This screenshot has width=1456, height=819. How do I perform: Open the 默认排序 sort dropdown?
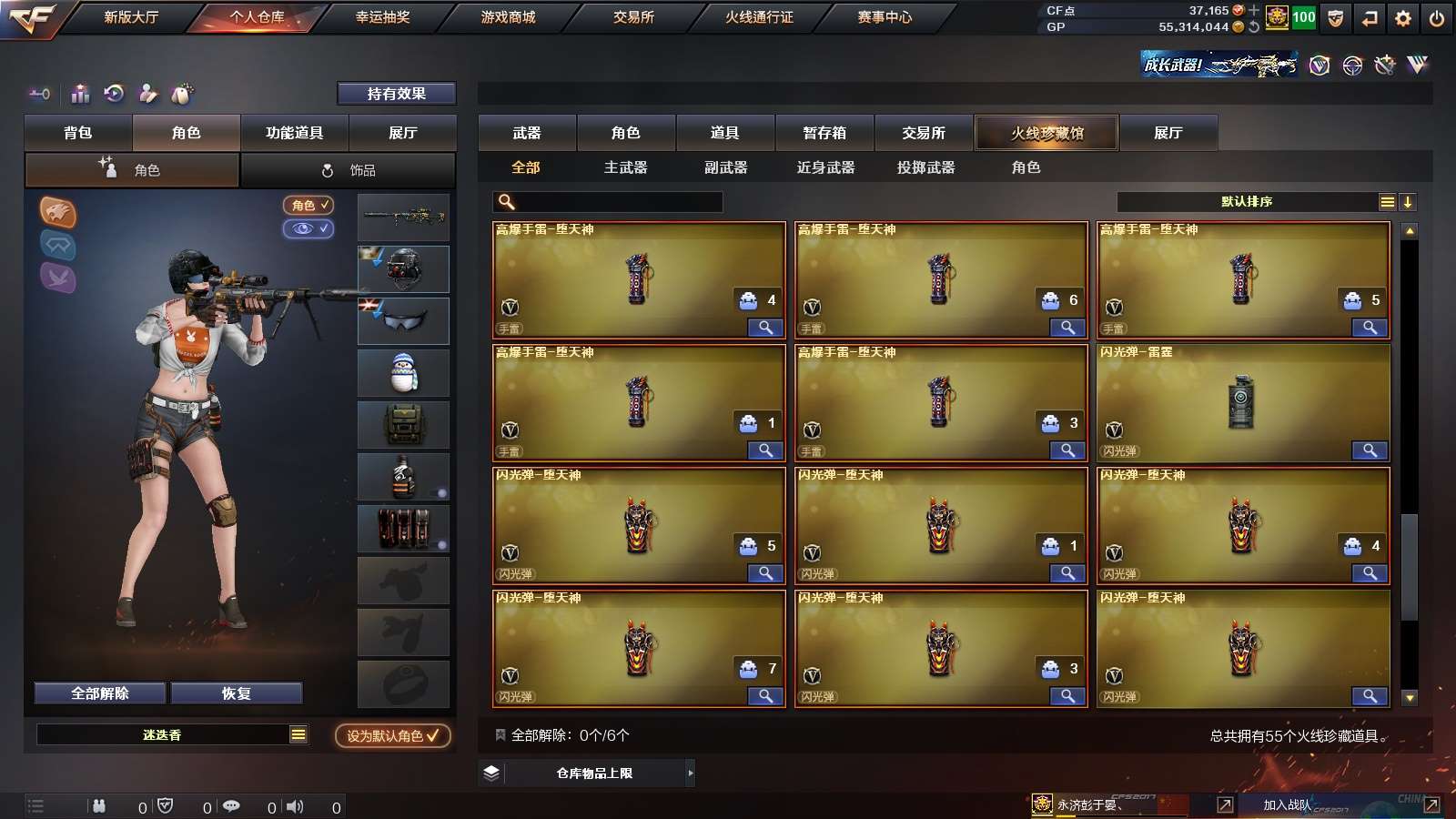(1257, 202)
